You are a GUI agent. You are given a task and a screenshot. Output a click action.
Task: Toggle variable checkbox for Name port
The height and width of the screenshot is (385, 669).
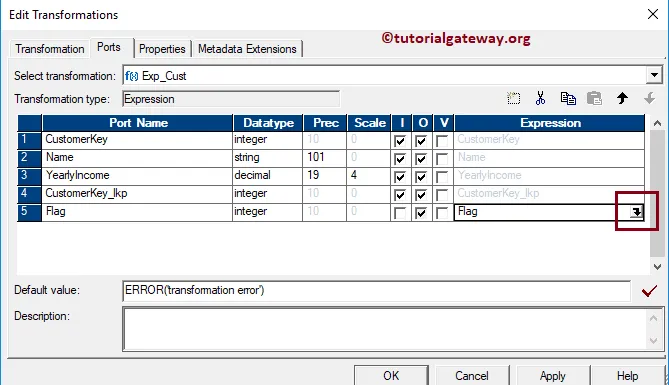coord(442,159)
